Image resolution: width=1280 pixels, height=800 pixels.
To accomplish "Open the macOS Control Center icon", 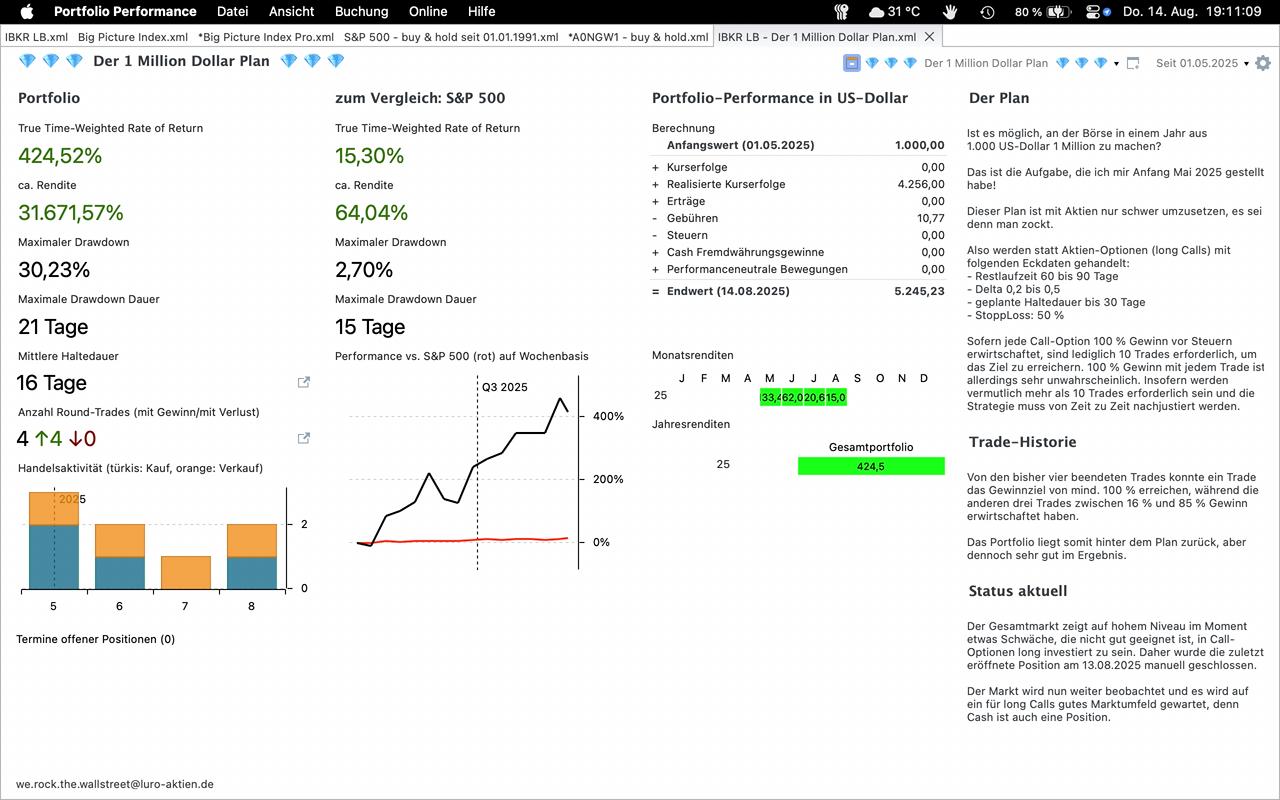I will tap(1098, 12).
